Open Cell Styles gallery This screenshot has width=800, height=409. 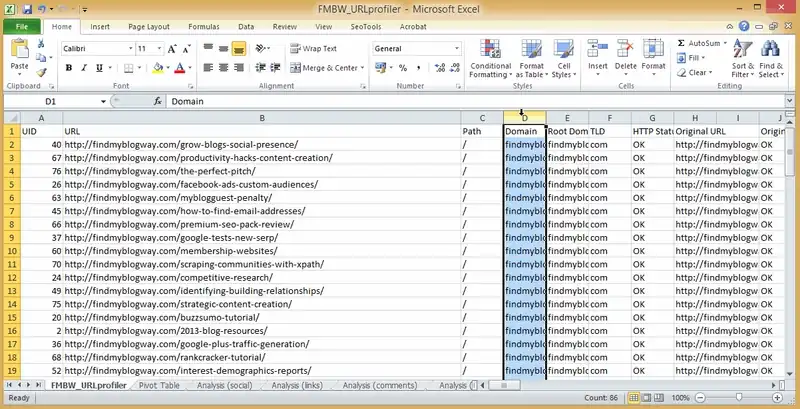[x=564, y=59]
